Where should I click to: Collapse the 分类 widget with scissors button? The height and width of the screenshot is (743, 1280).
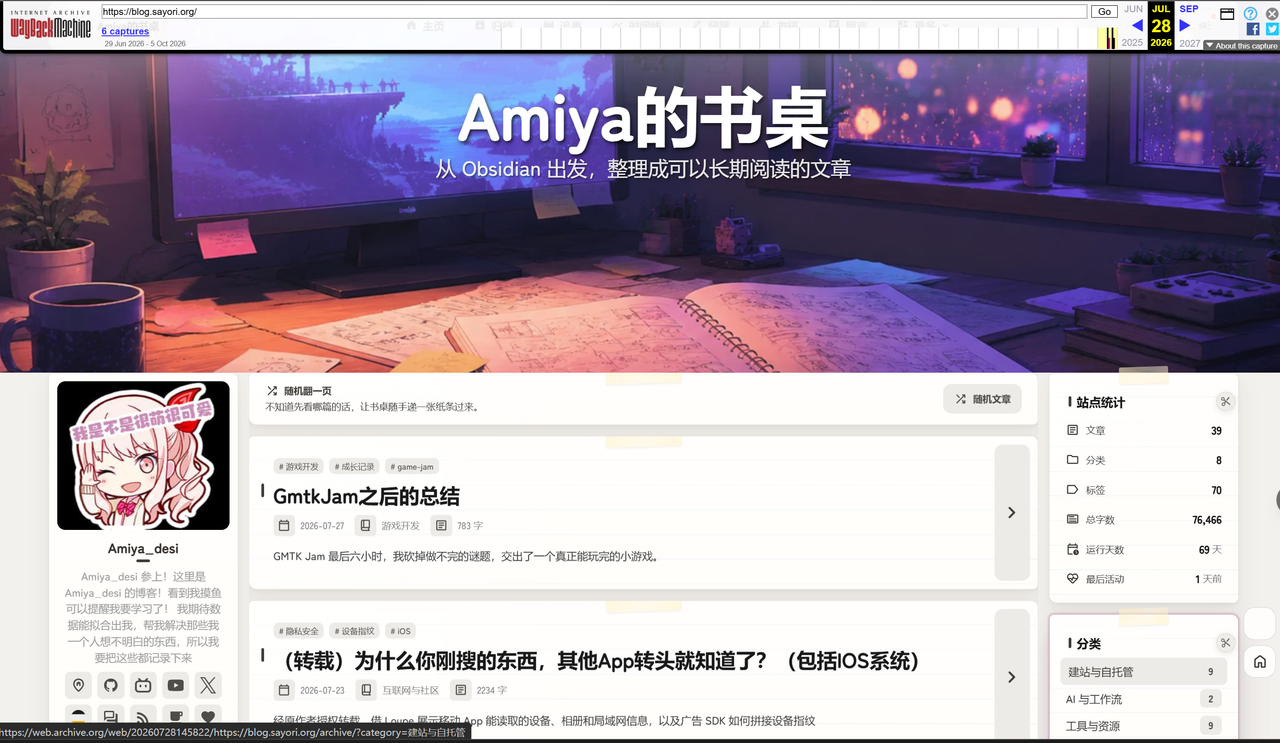pyautogui.click(x=1225, y=643)
